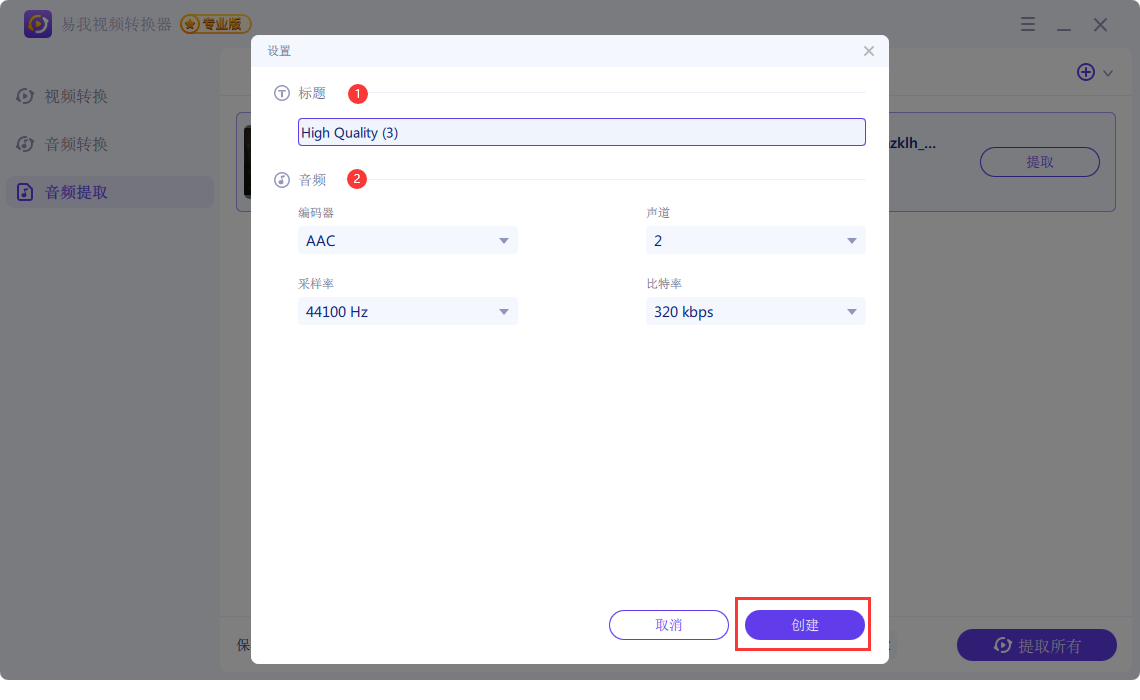This screenshot has height=700, width=1140.
Task: Click the 取消 button
Action: point(669,625)
